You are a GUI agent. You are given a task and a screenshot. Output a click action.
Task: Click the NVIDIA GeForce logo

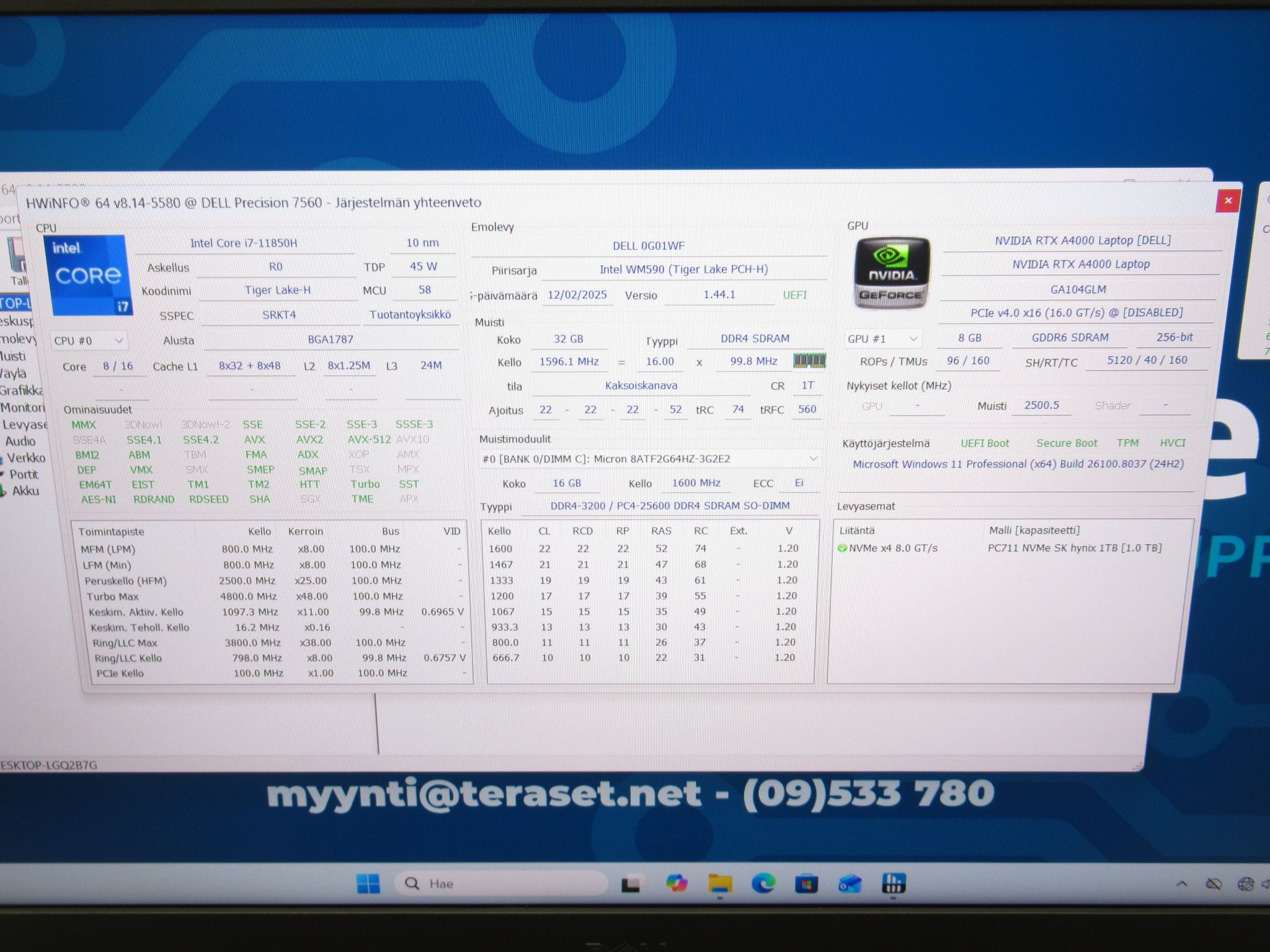click(892, 273)
